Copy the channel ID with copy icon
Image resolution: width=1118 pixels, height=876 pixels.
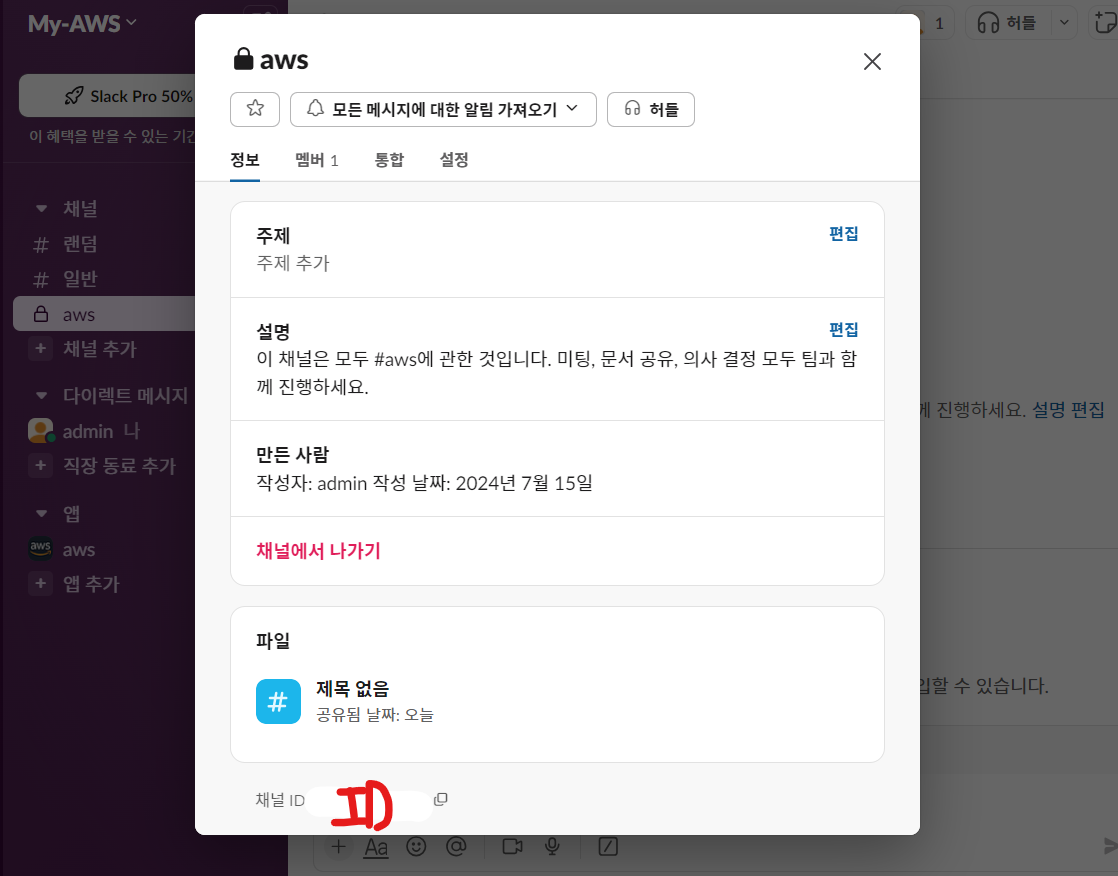click(x=441, y=800)
